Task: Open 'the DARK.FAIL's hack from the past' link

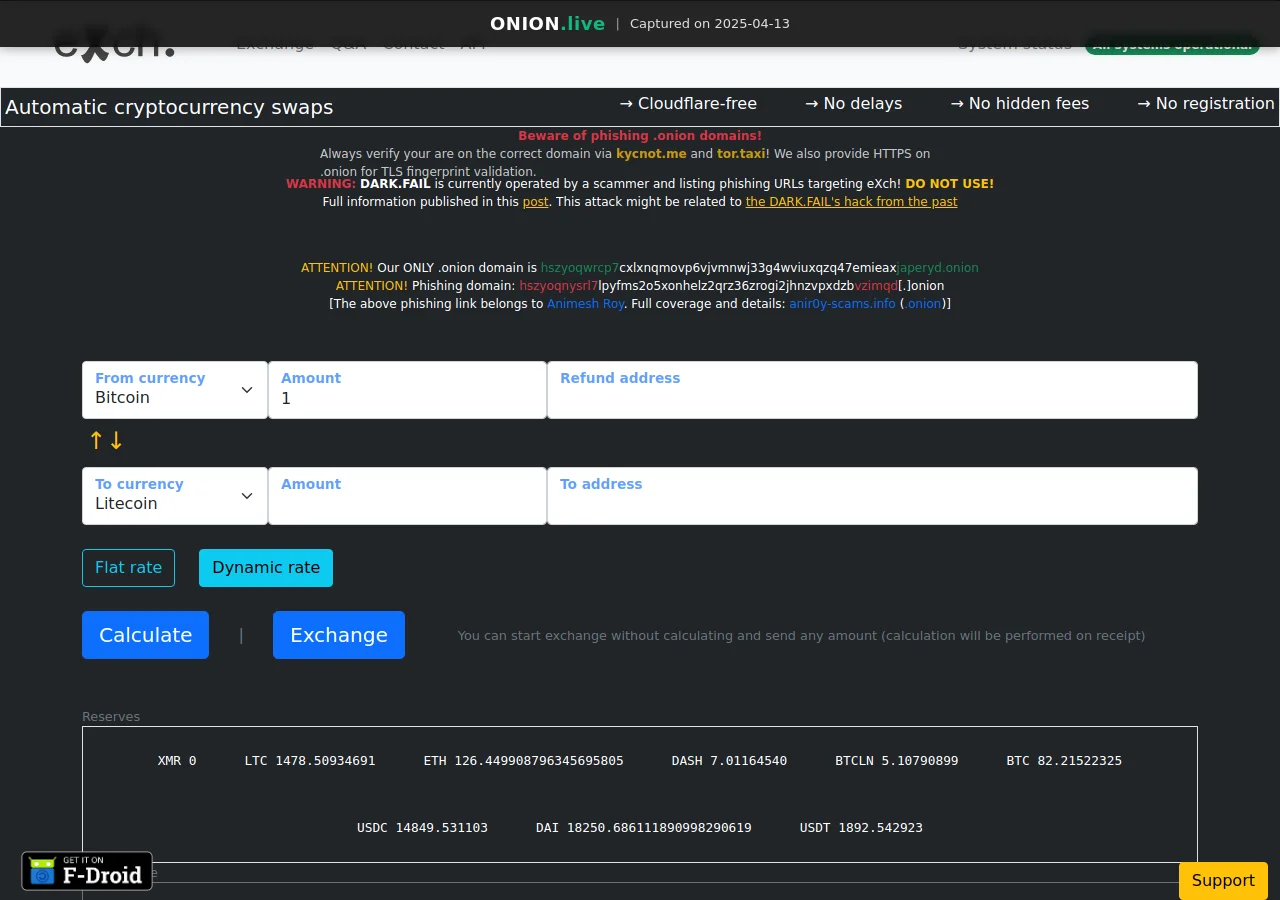Action: click(x=851, y=202)
